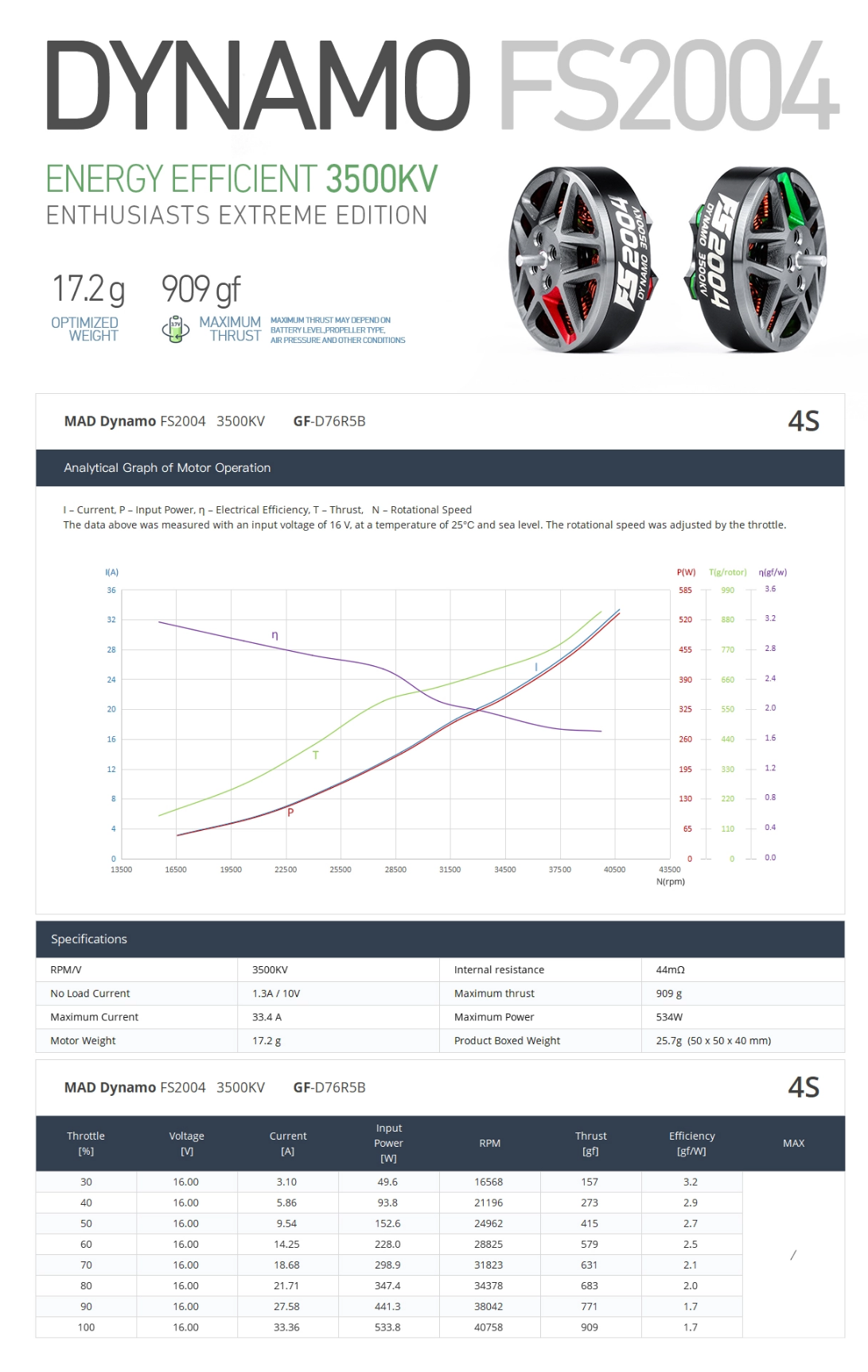Click GF-D76R5B above the throttle table

[x=329, y=1087]
